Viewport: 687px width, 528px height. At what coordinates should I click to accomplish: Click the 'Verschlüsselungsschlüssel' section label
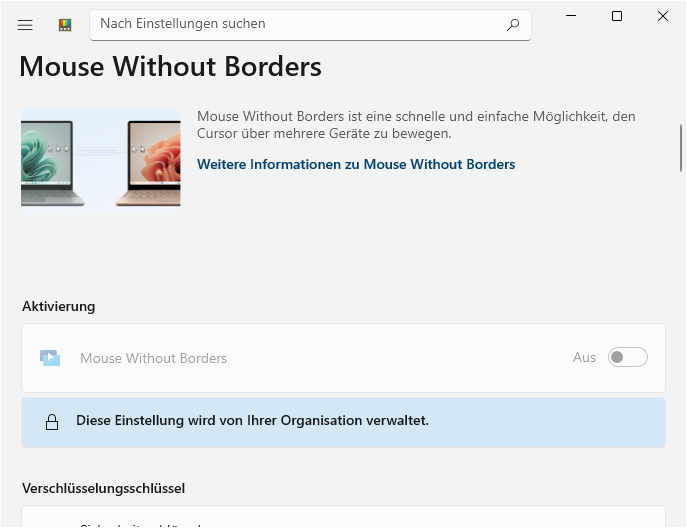tap(103, 488)
